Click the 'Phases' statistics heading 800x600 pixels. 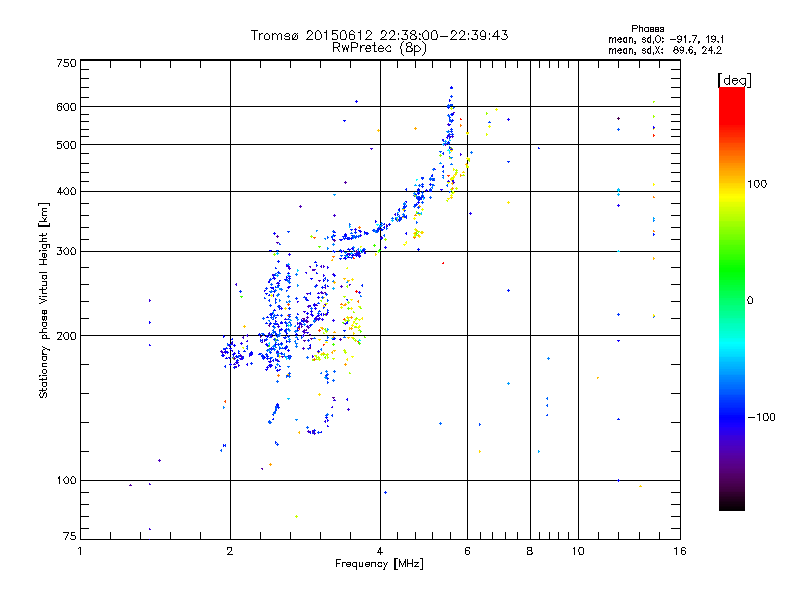tap(647, 29)
